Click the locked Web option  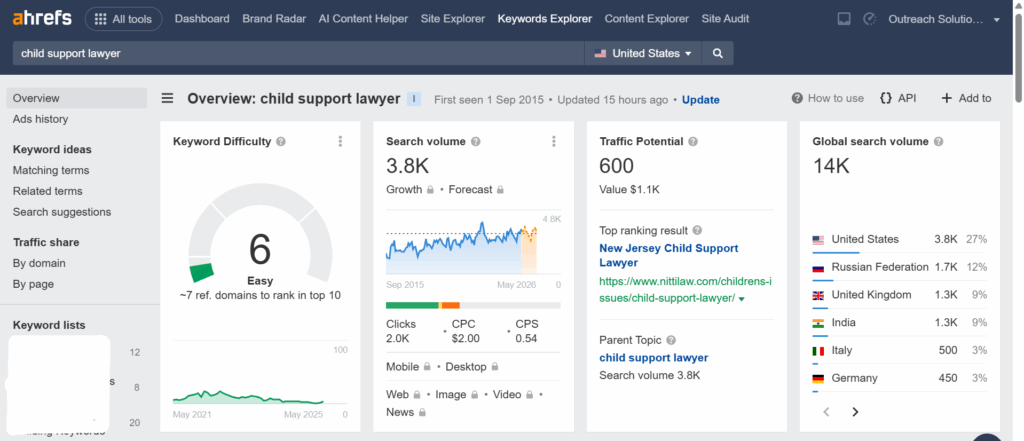(404, 394)
